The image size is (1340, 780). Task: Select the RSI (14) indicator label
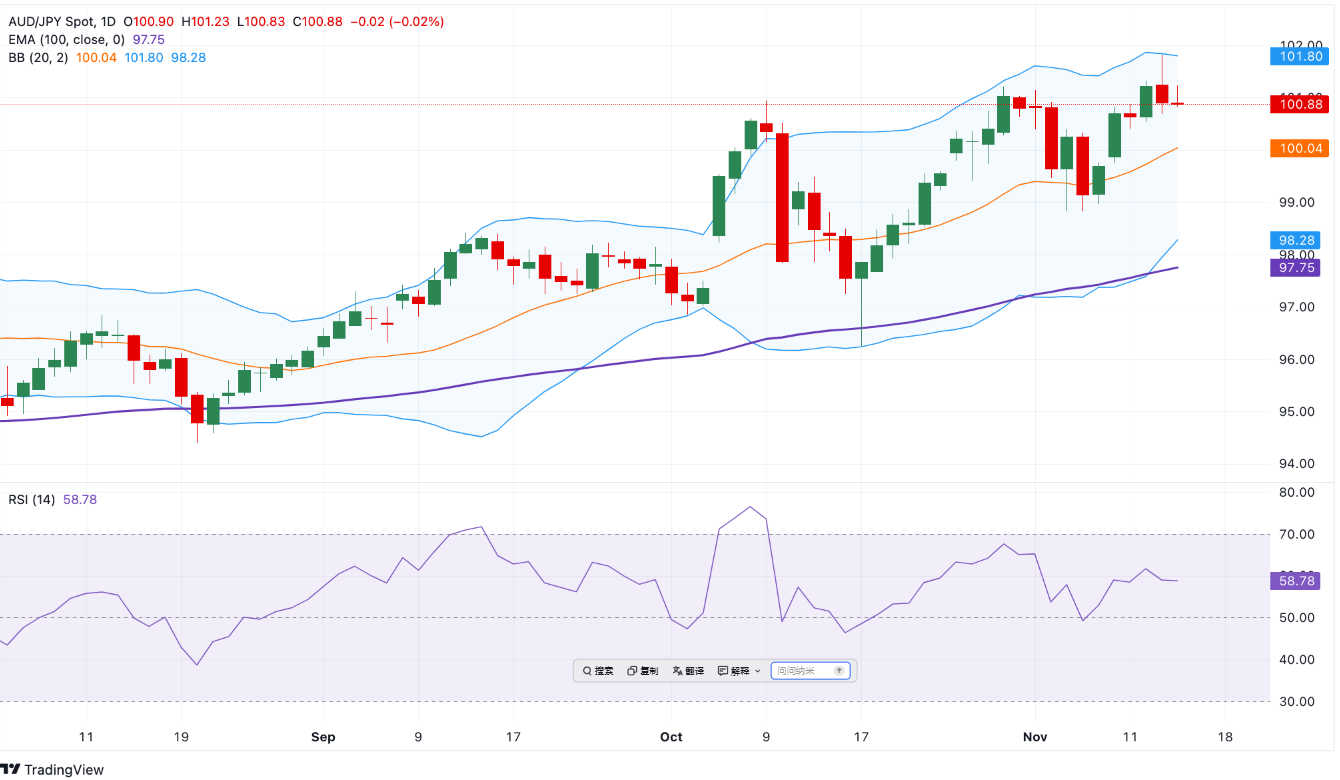coord(32,499)
